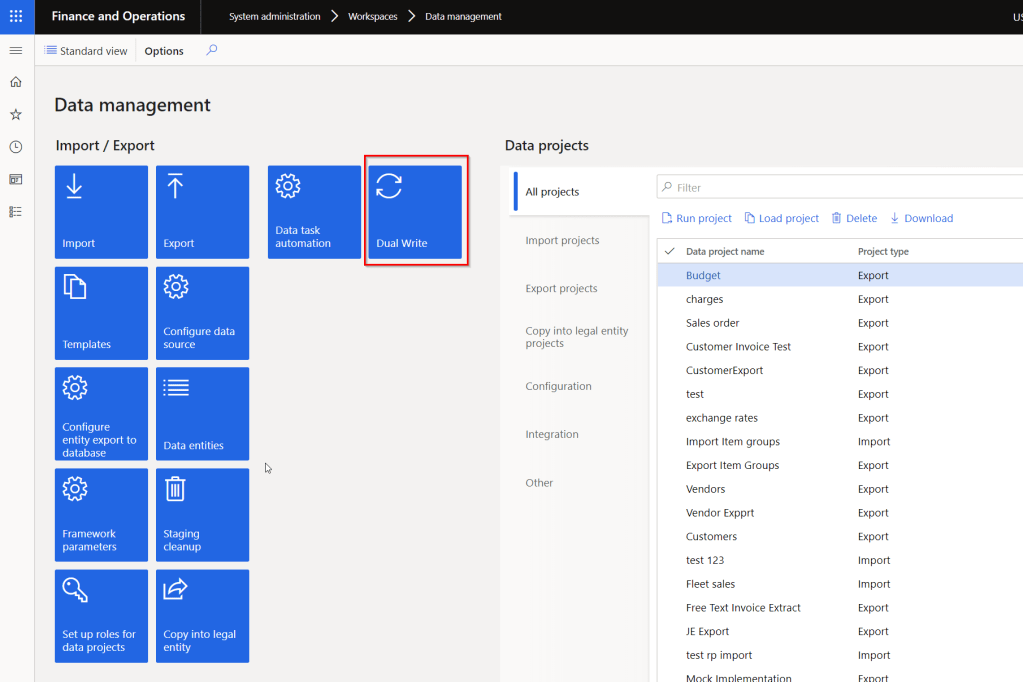This screenshot has height=682, width=1023.
Task: Open Favorites star in sidebar
Action: point(16,115)
